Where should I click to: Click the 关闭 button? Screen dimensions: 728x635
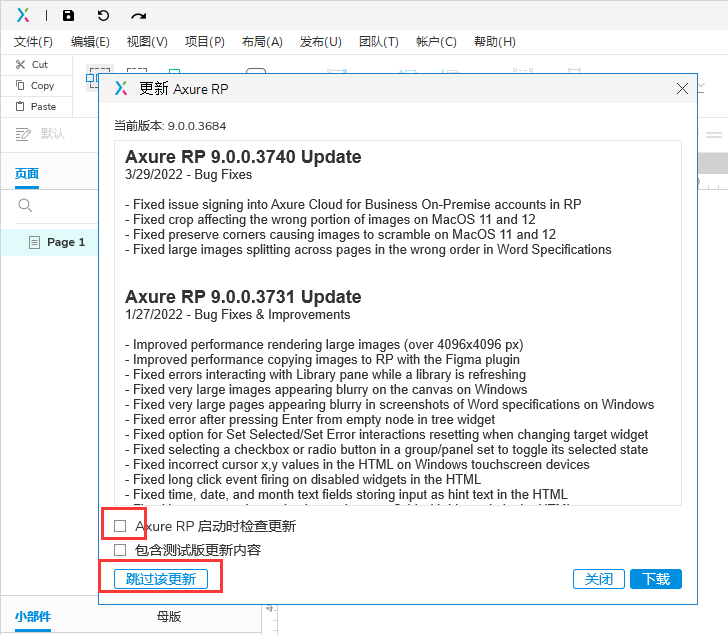(598, 579)
